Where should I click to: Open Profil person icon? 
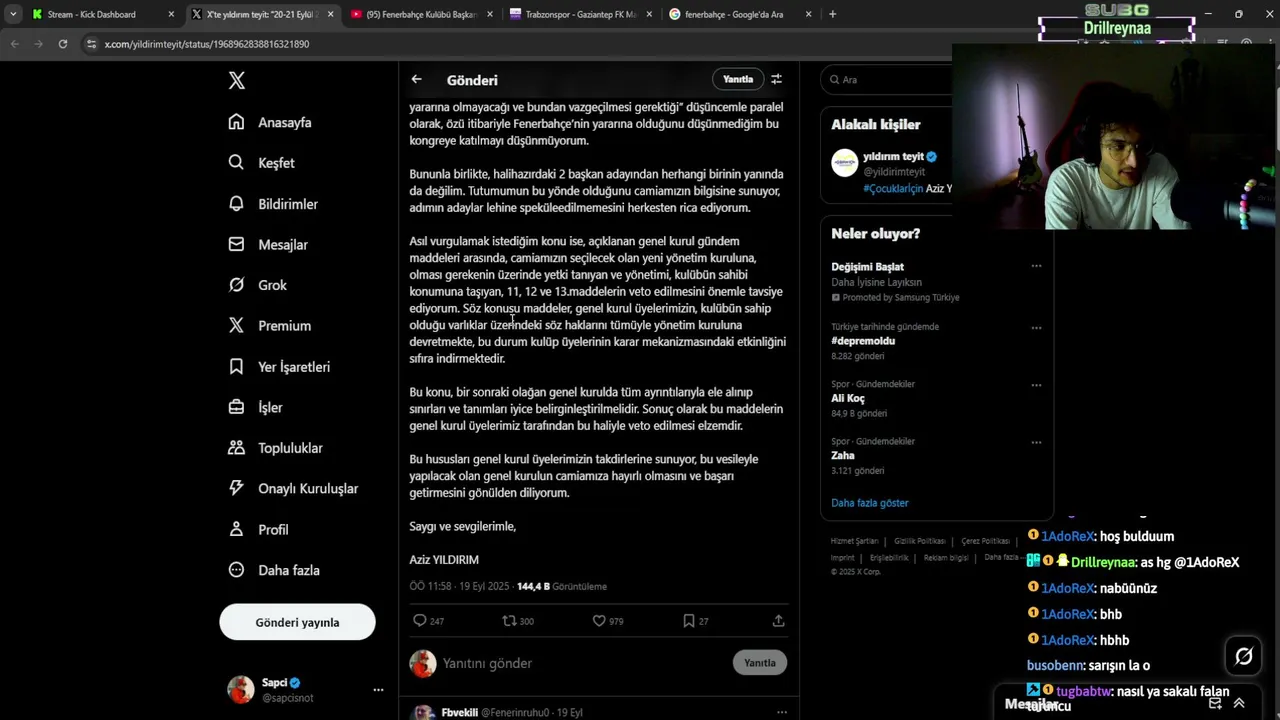(236, 529)
